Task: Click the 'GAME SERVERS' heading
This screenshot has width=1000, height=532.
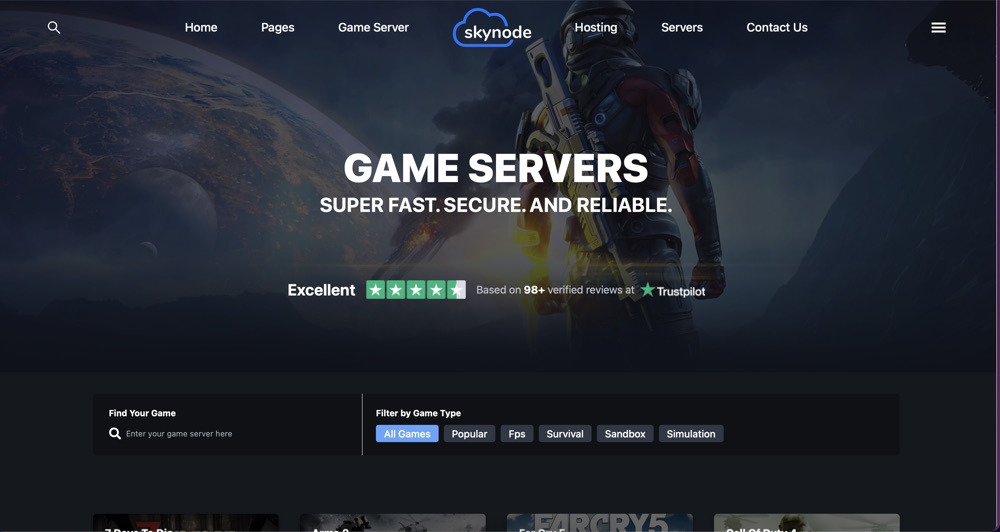Action: click(x=496, y=168)
